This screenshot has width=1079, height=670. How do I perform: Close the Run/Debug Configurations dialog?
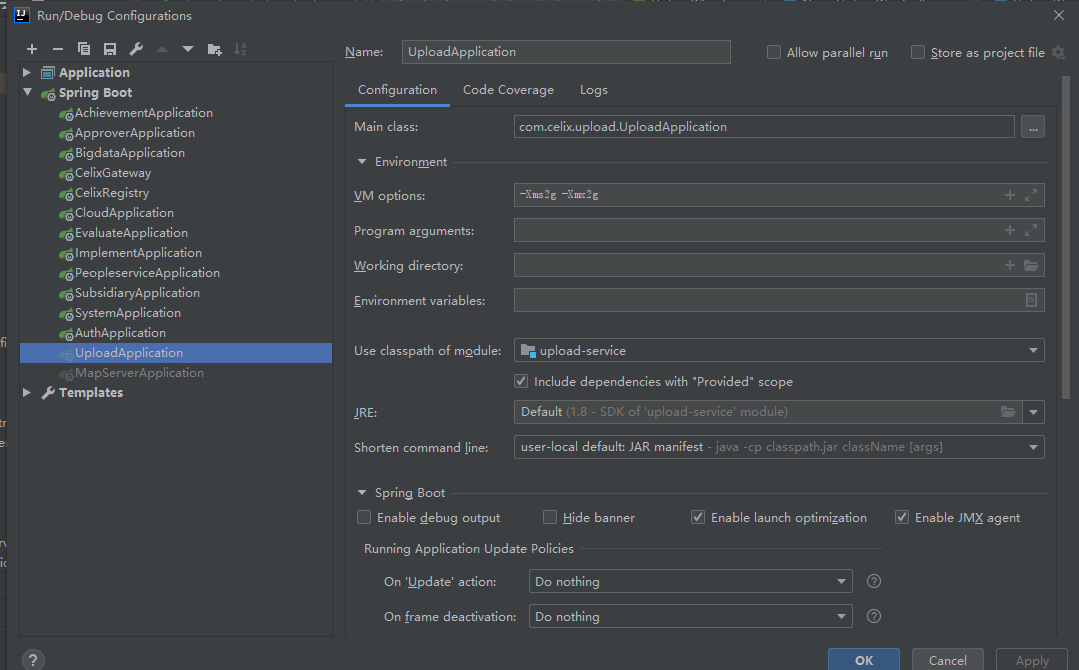(1058, 15)
